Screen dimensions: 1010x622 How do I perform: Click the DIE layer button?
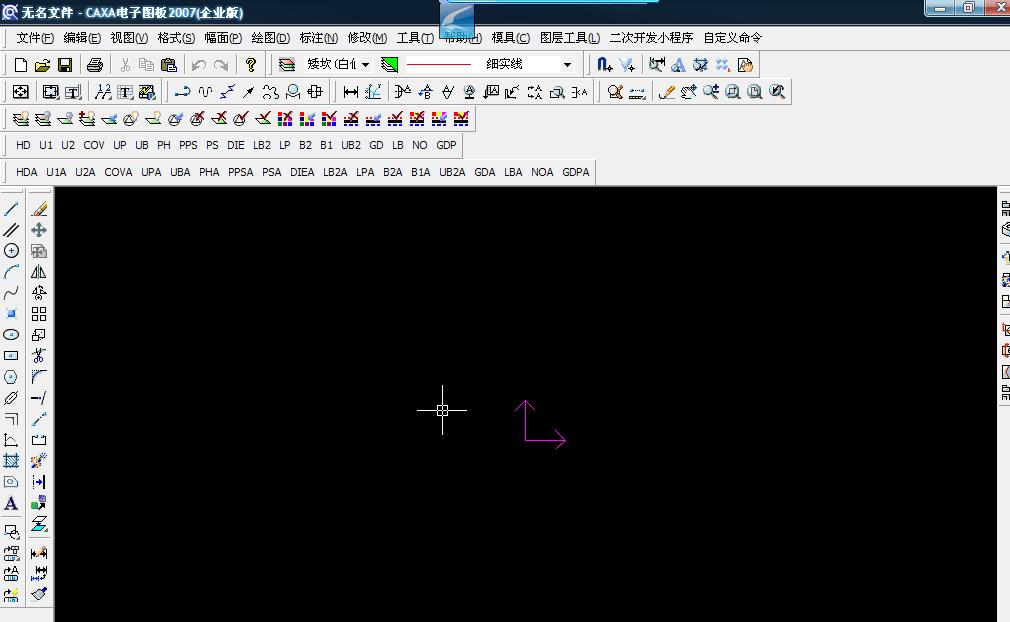pos(236,146)
